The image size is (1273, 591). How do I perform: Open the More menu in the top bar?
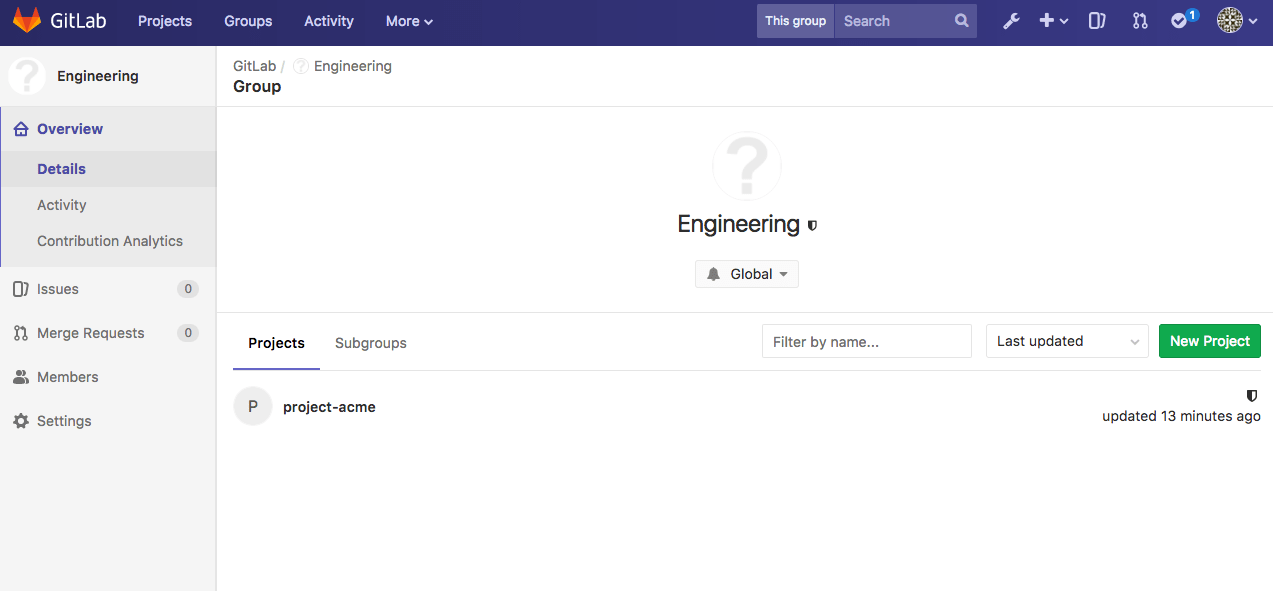(x=408, y=20)
